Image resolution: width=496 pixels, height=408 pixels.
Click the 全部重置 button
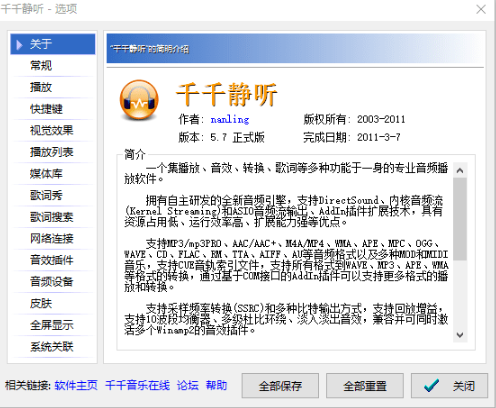point(365,386)
